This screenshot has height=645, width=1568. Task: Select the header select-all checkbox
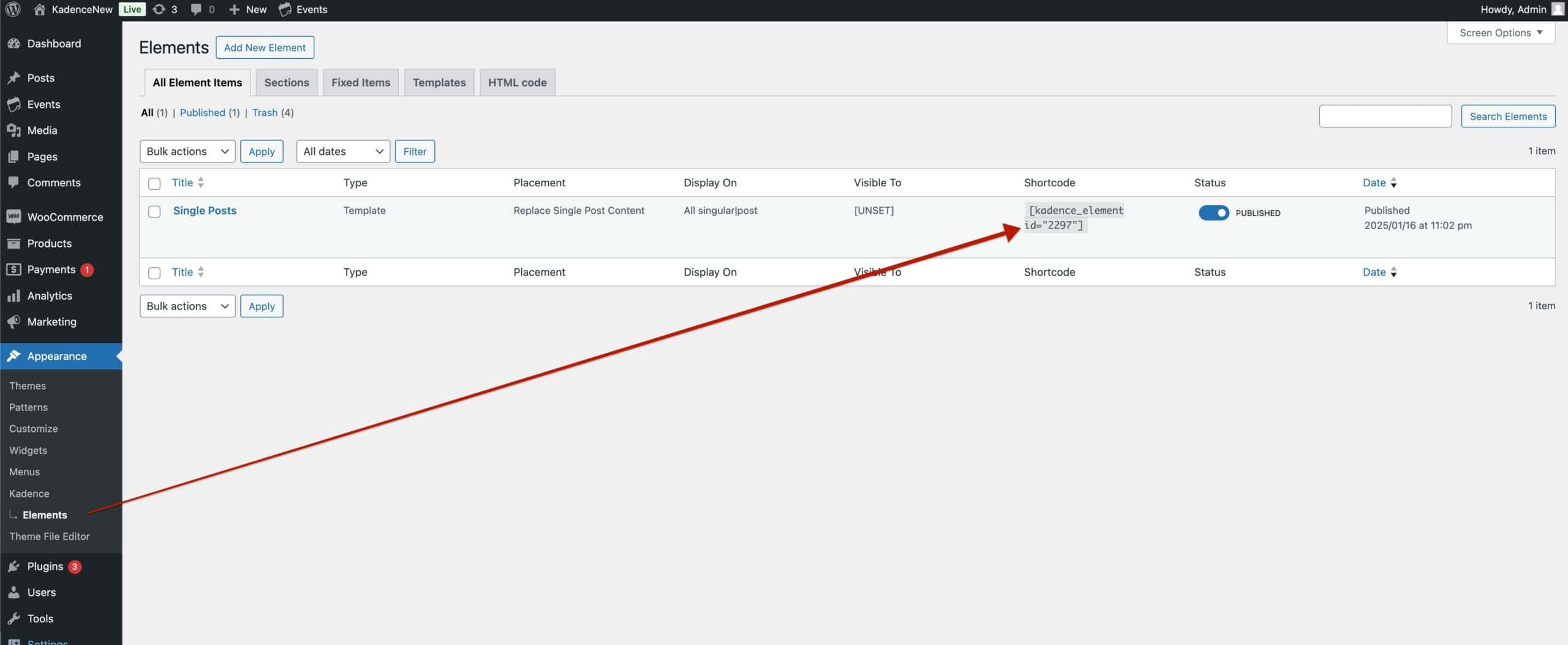pos(154,183)
